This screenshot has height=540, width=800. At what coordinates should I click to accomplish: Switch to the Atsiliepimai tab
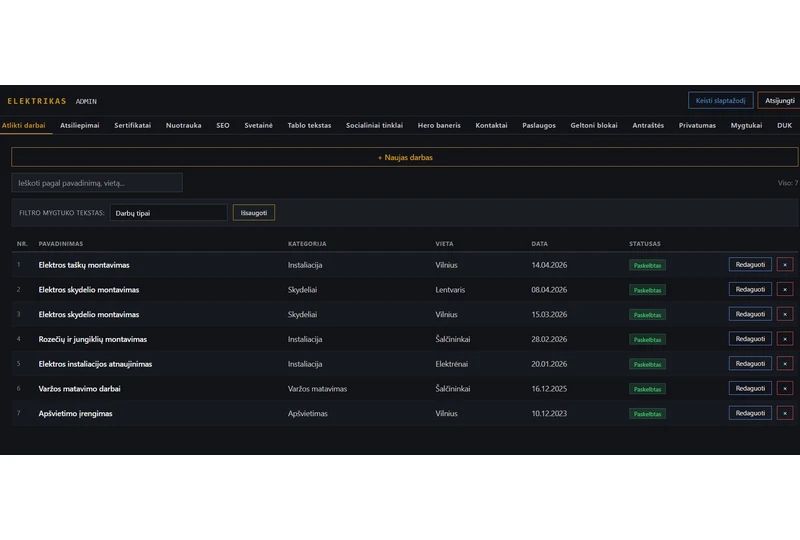(x=80, y=125)
